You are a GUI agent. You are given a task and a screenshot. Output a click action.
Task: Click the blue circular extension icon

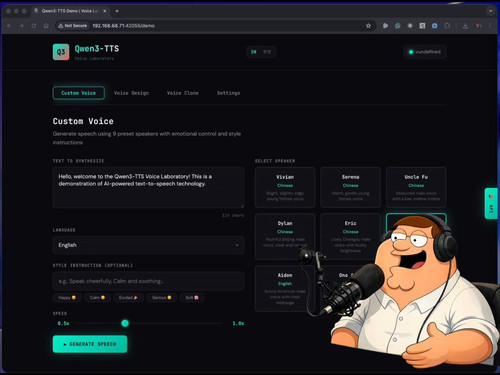pyautogui.click(x=435, y=26)
